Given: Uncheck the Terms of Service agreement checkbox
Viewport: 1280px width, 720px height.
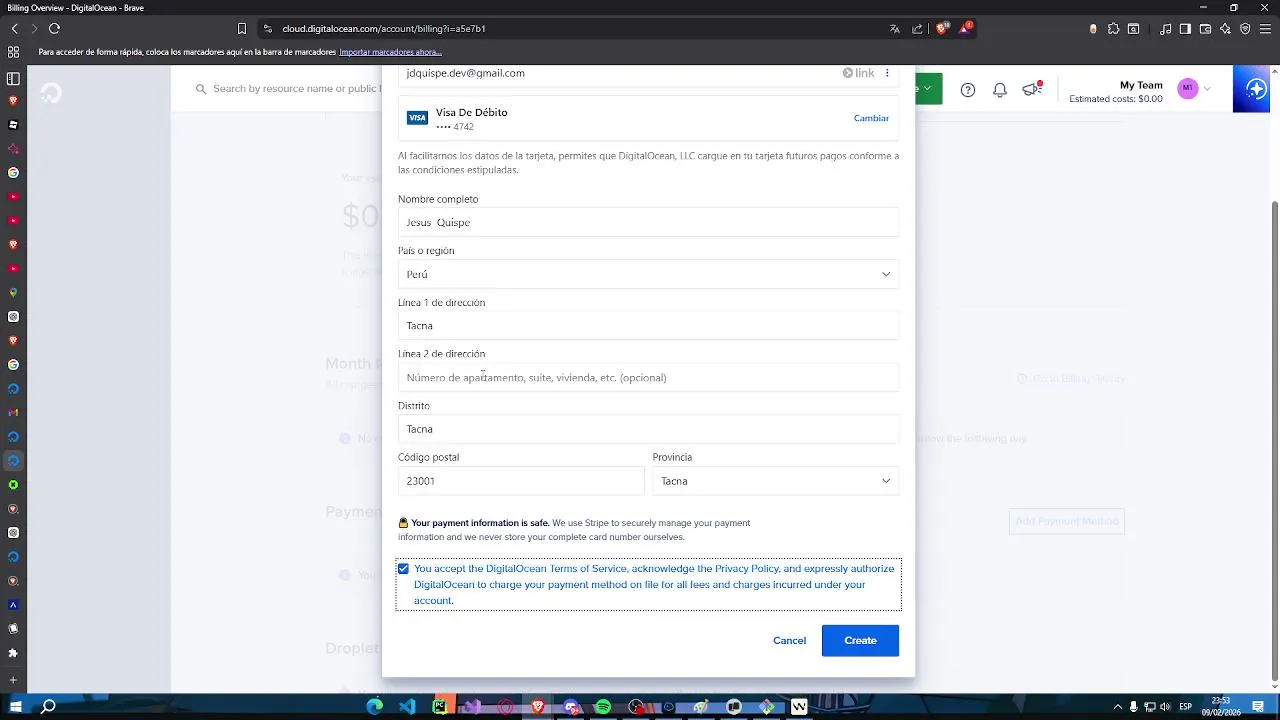Looking at the screenshot, I should [x=403, y=569].
